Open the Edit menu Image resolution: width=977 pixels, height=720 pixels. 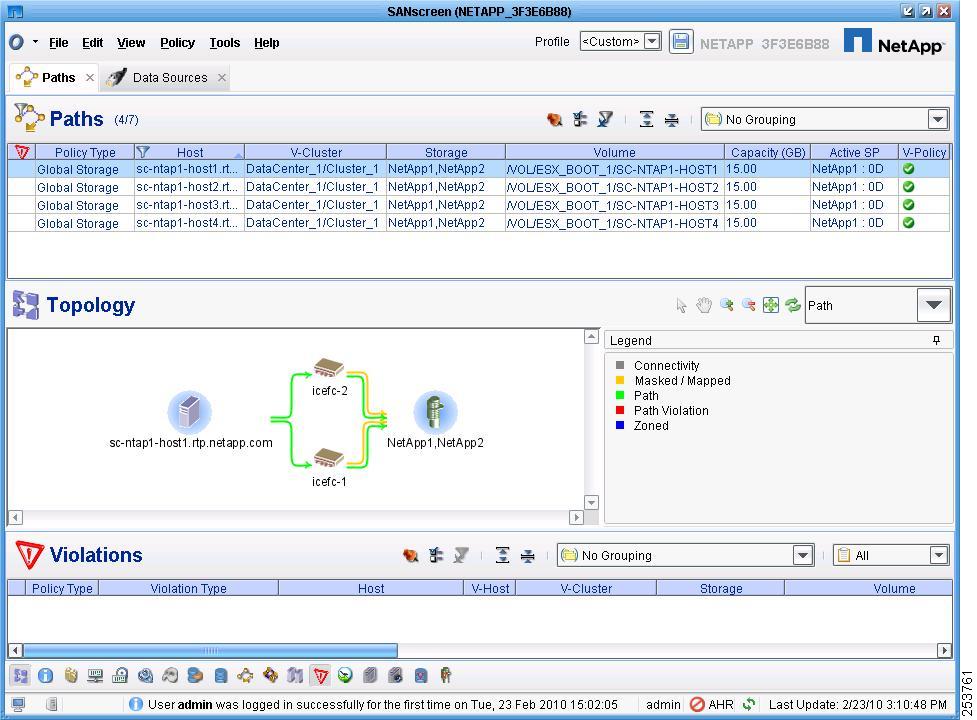[x=92, y=42]
